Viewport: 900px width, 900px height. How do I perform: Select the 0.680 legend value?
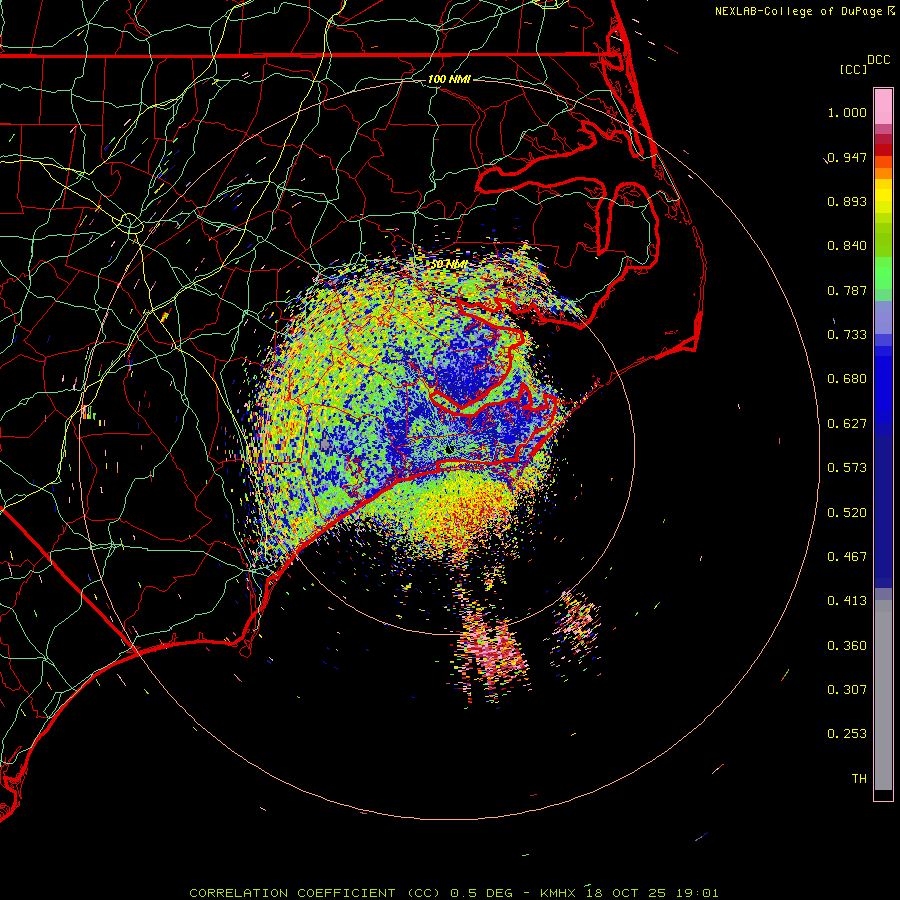tap(847, 379)
